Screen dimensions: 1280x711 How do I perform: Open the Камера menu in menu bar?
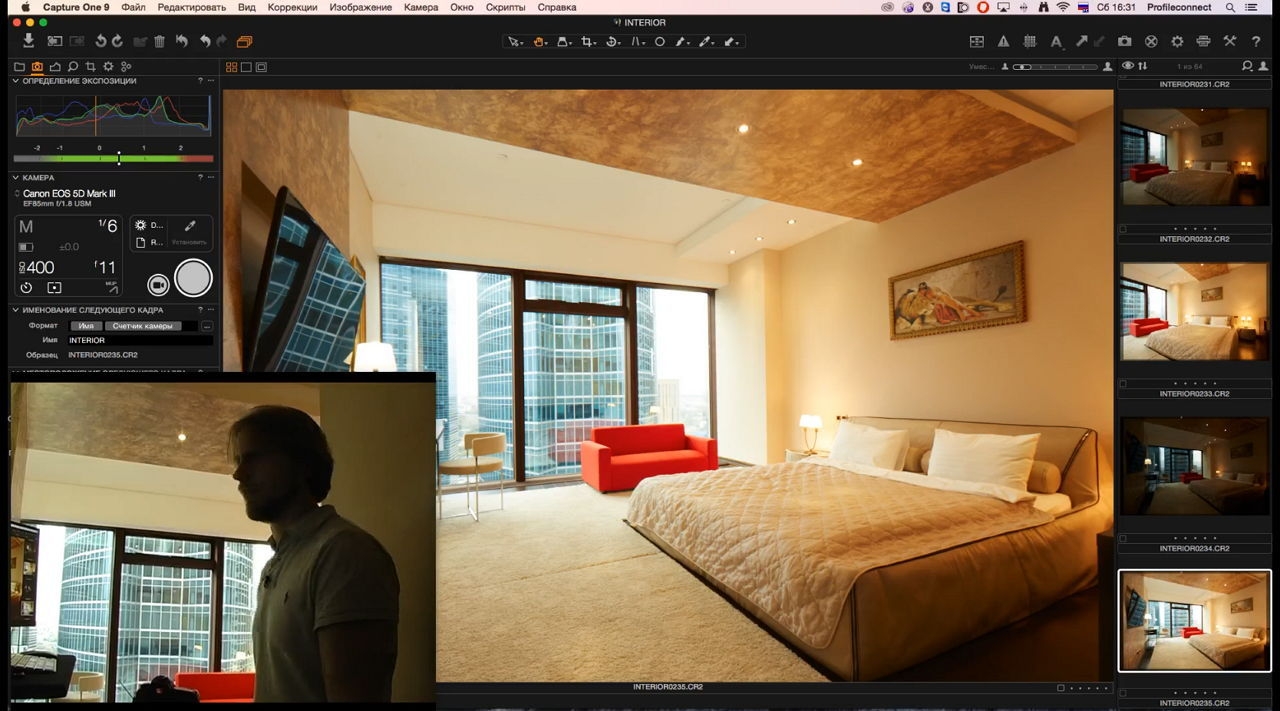click(x=421, y=7)
